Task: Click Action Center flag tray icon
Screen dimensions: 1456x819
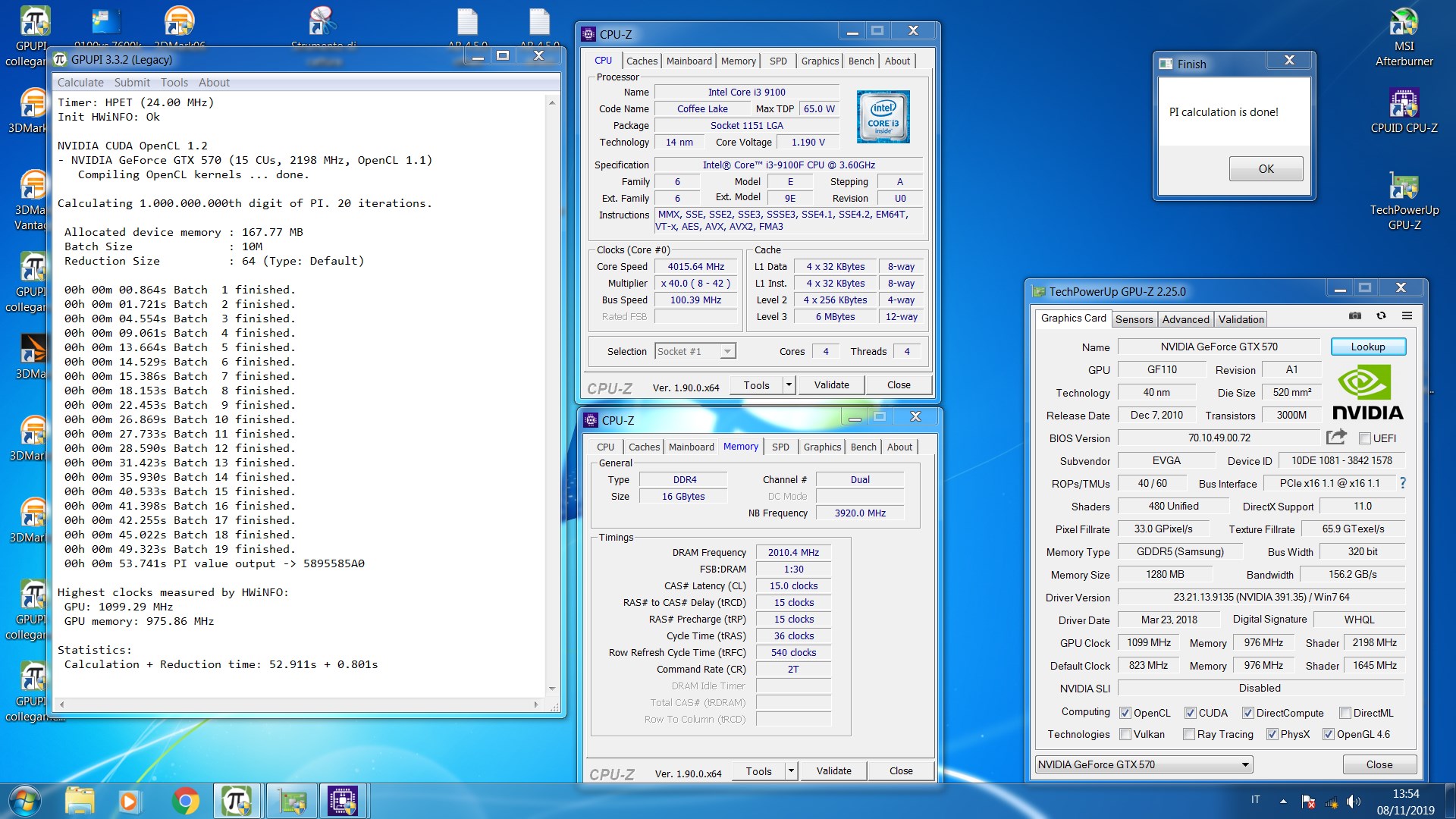Action: [x=1308, y=801]
